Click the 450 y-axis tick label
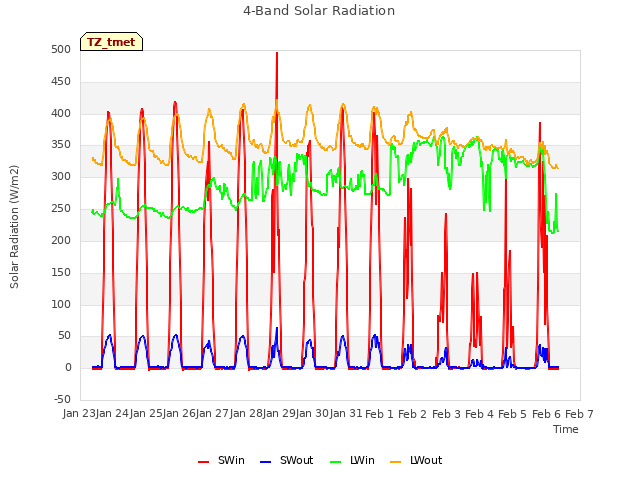 pyautogui.click(x=61, y=81)
